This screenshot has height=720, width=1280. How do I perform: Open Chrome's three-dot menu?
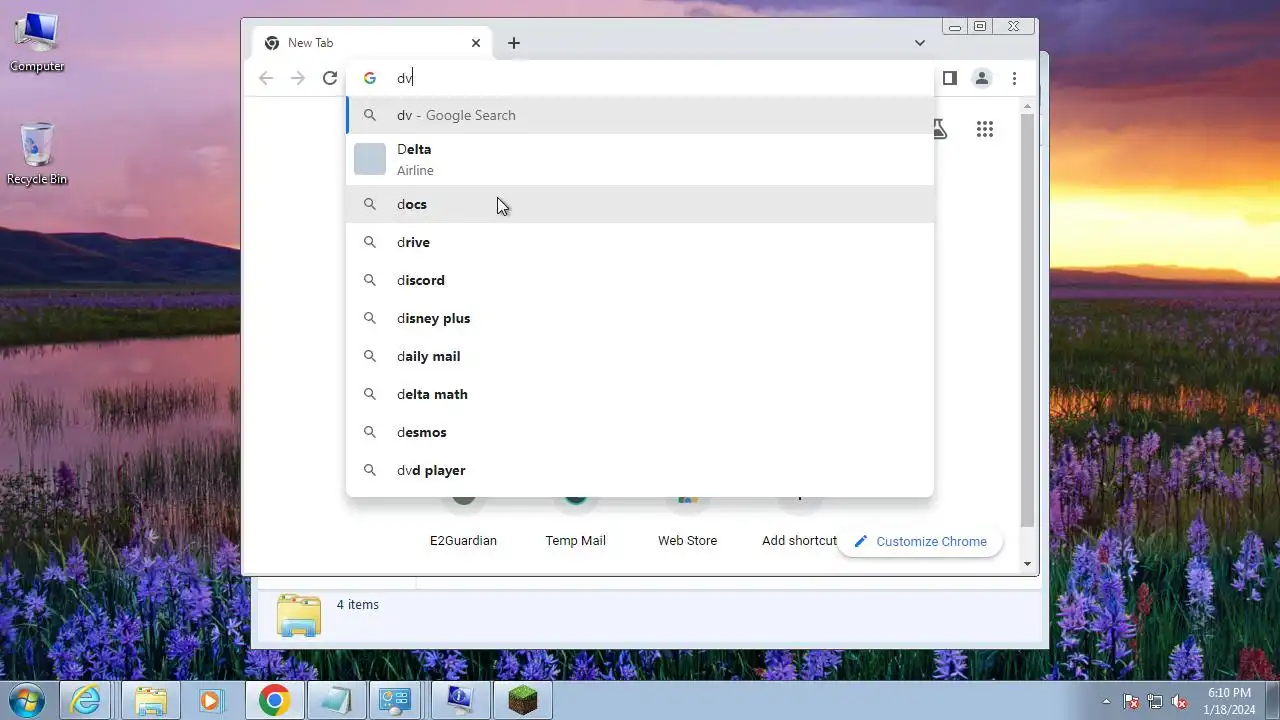click(1014, 78)
